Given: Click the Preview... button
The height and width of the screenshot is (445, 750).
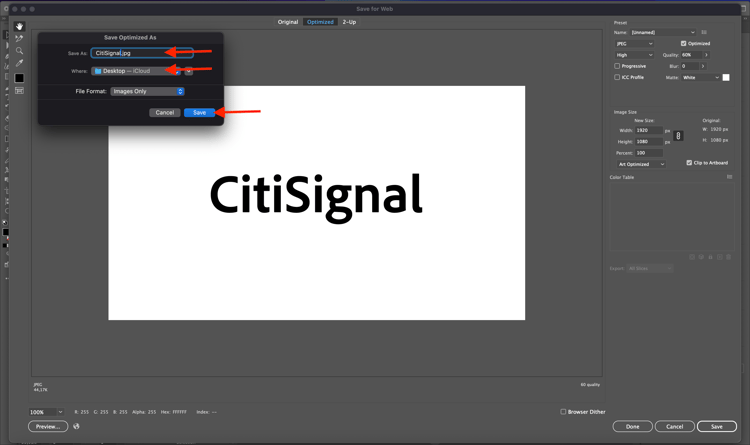Looking at the screenshot, I should pos(48,426).
